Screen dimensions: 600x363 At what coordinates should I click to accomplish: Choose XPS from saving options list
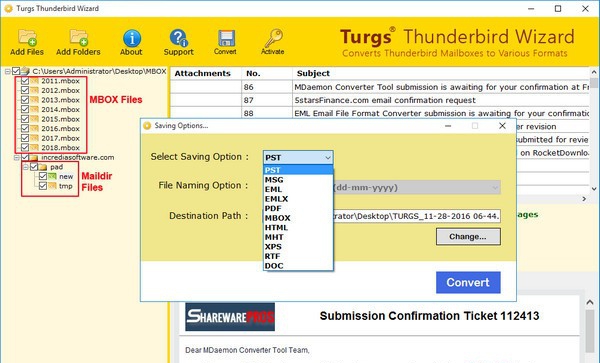click(x=298, y=246)
